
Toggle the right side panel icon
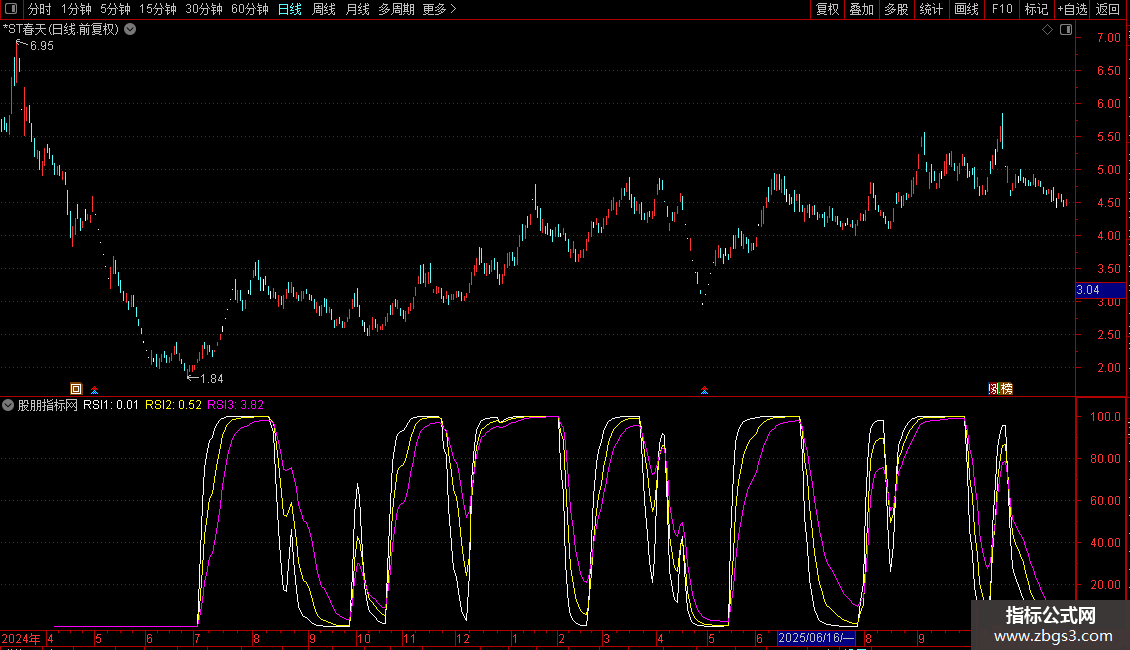[x=1066, y=30]
